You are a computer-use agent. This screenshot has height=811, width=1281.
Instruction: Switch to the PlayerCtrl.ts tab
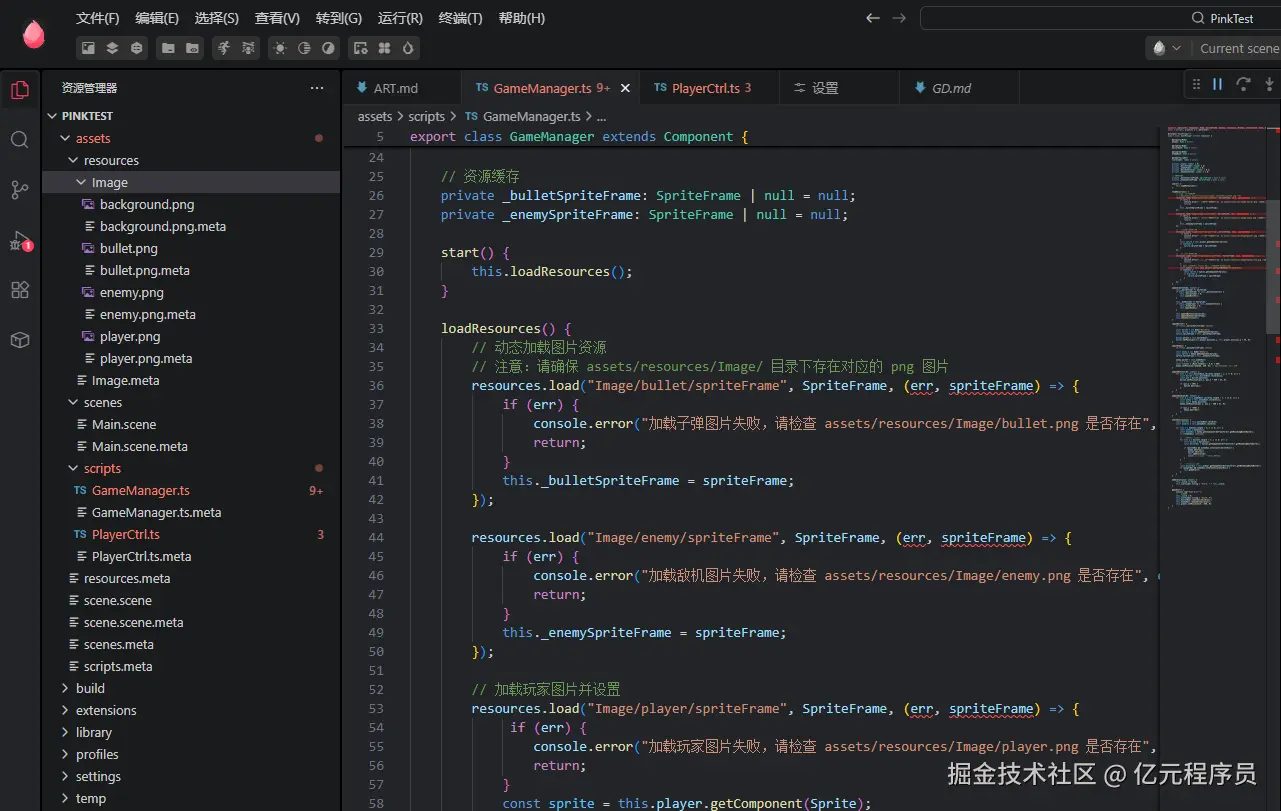[705, 88]
